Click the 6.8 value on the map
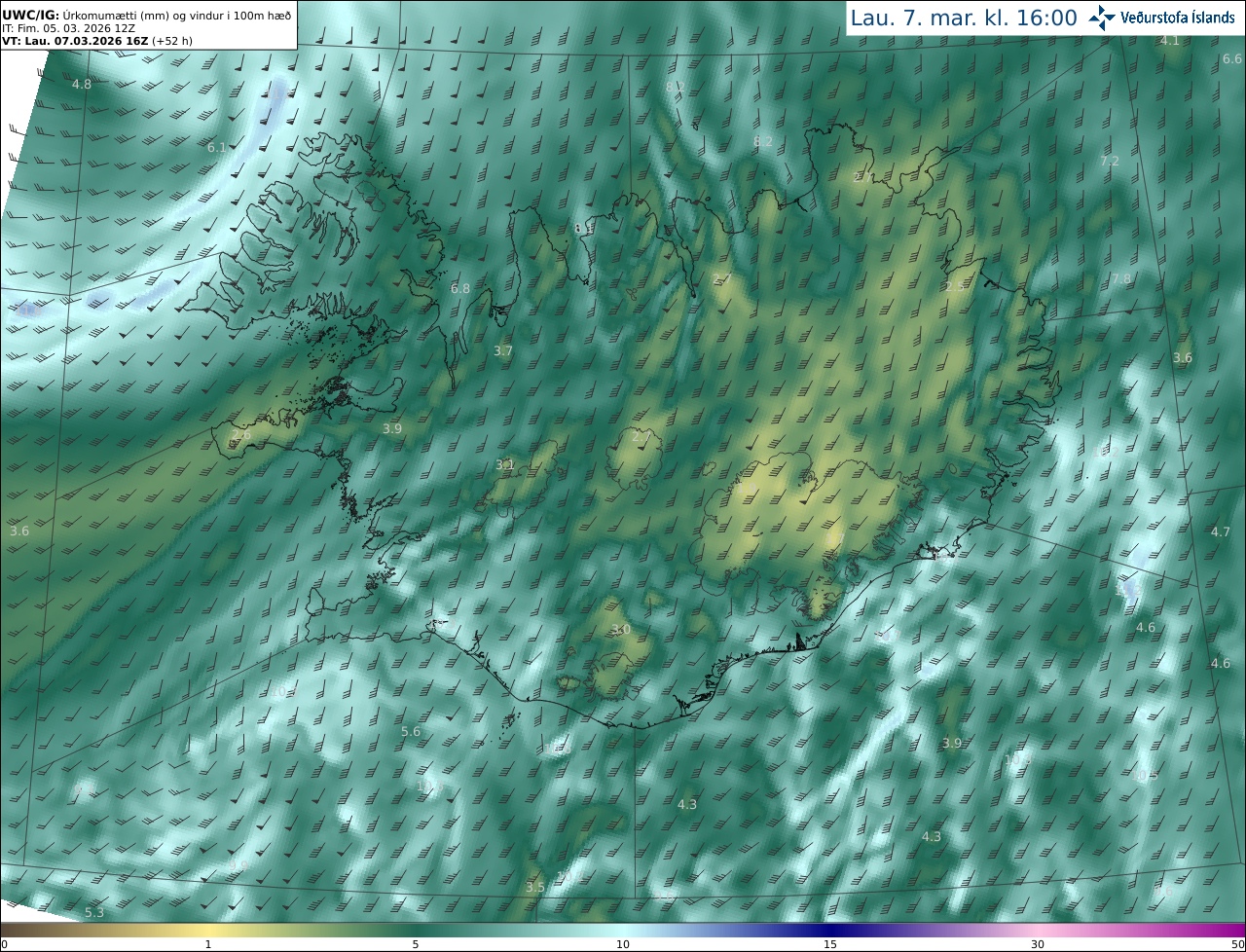This screenshot has height=952, width=1246. (x=460, y=288)
